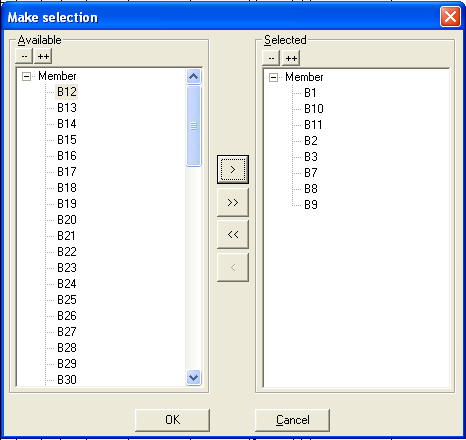Click the Cancel button
The width and height of the screenshot is (466, 440).
pos(292,420)
